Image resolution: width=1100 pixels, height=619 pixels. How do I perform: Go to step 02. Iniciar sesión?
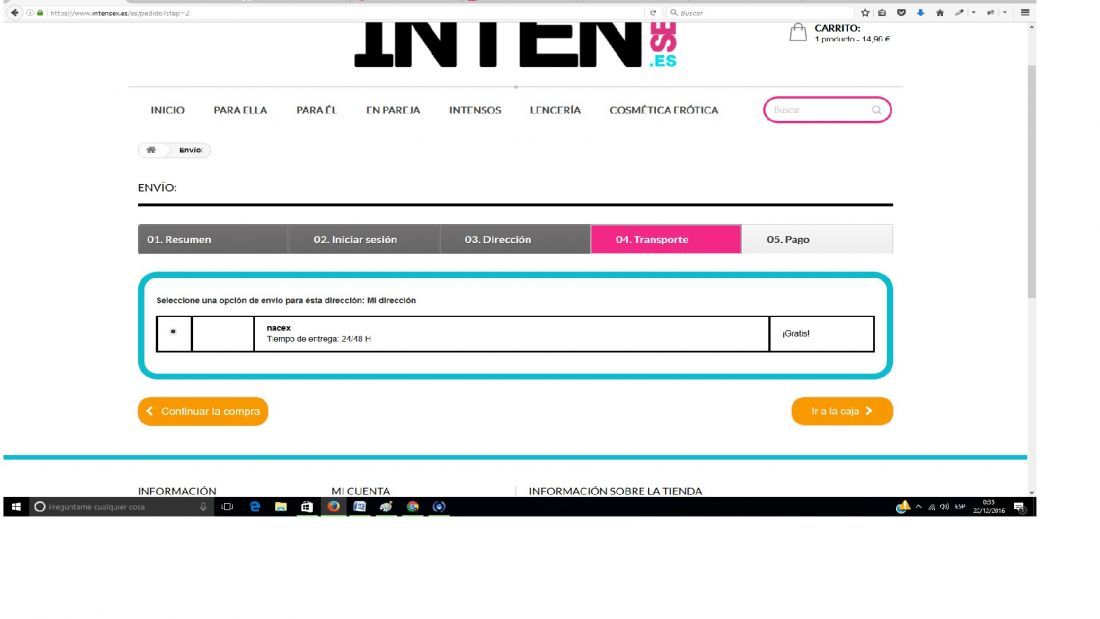(364, 239)
